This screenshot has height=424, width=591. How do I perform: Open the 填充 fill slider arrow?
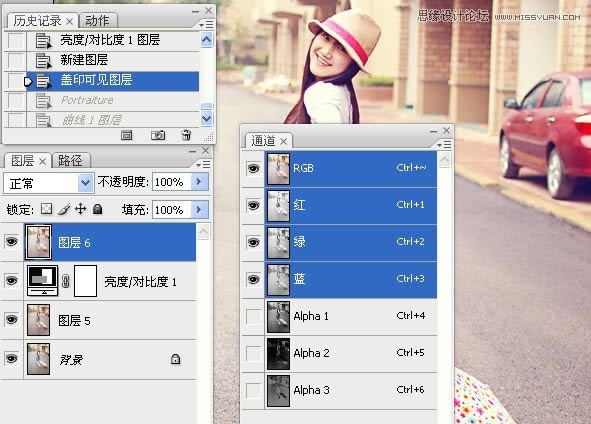tap(199, 210)
